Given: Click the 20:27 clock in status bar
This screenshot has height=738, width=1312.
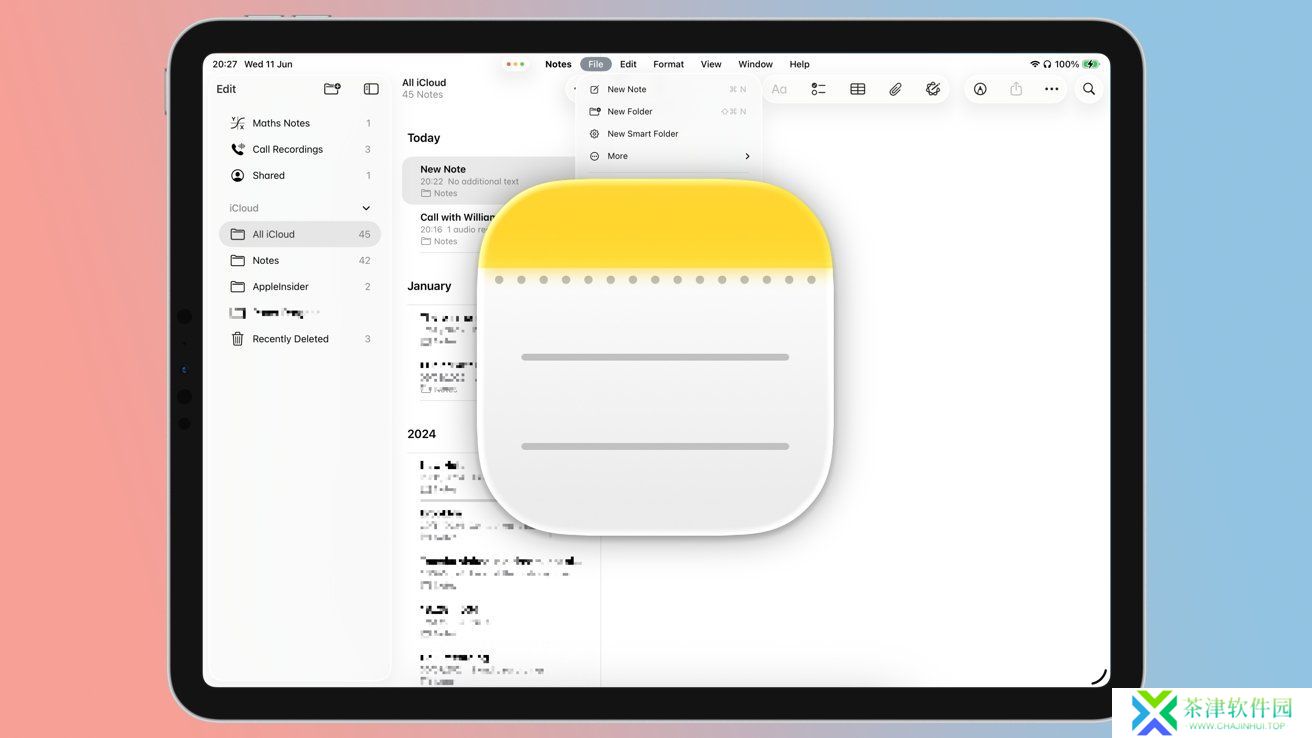Looking at the screenshot, I should point(225,64).
